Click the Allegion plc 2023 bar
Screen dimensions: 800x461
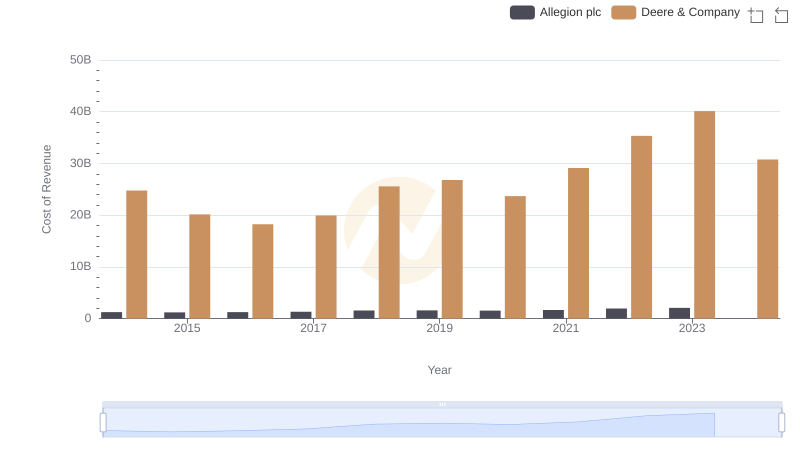tap(679, 313)
